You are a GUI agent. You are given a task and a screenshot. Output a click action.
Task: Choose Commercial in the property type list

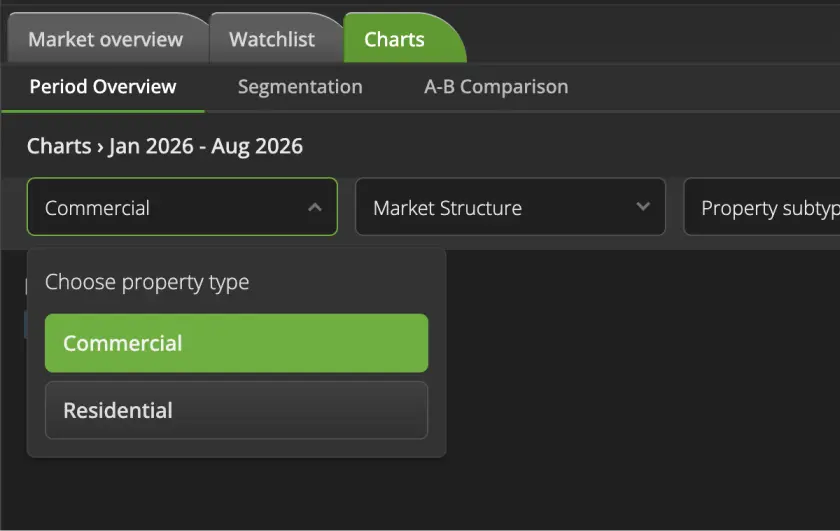236,343
